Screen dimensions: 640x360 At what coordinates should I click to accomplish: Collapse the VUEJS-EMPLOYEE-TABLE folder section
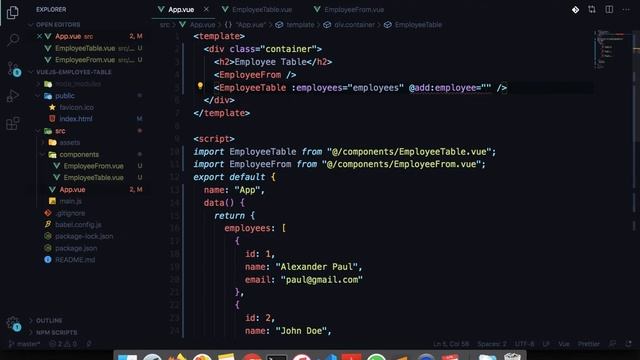click(x=73, y=72)
